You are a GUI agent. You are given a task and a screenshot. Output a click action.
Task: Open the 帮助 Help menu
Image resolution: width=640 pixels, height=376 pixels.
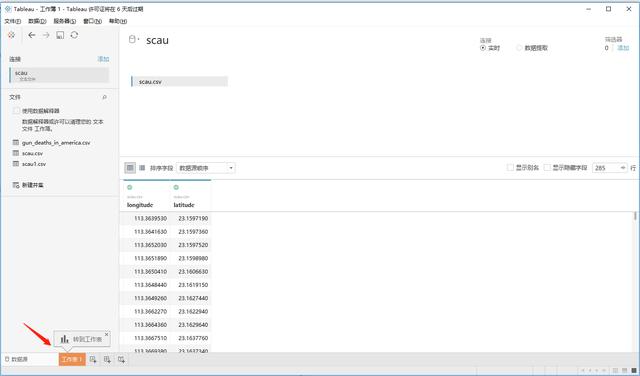pos(118,21)
